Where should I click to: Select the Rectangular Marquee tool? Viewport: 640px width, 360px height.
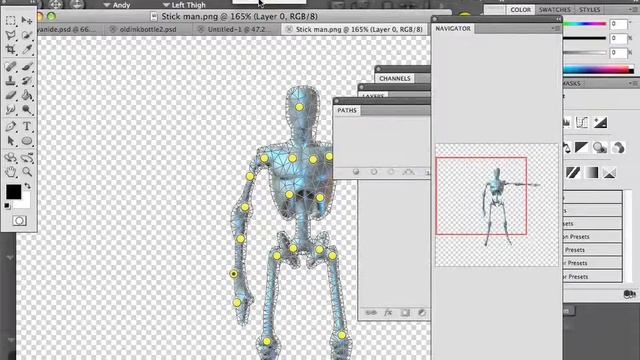(x=11, y=20)
